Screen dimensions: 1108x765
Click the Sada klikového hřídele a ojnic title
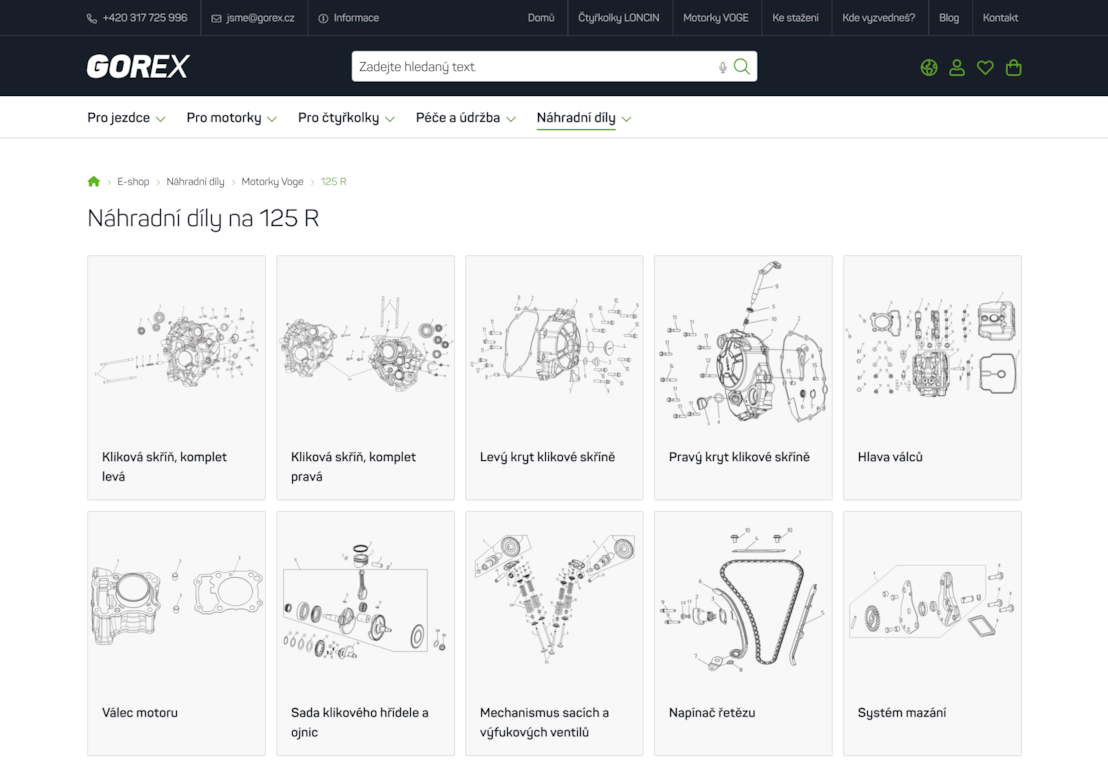360,723
